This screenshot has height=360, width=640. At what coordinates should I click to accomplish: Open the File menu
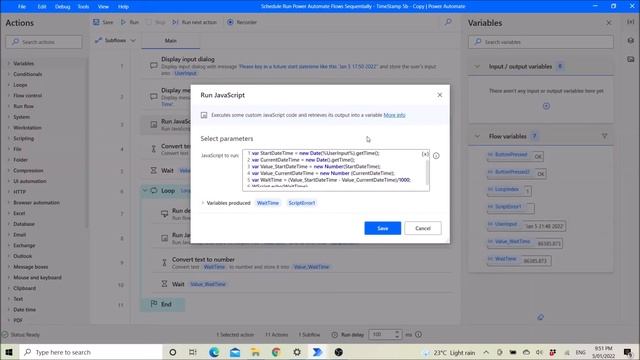click(x=22, y=7)
